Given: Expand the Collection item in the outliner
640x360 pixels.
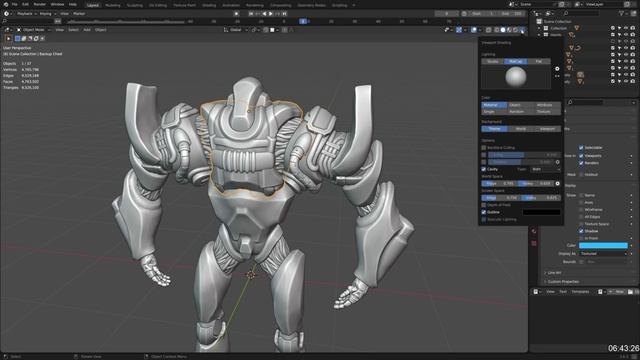Looking at the screenshot, I should tap(539, 28).
